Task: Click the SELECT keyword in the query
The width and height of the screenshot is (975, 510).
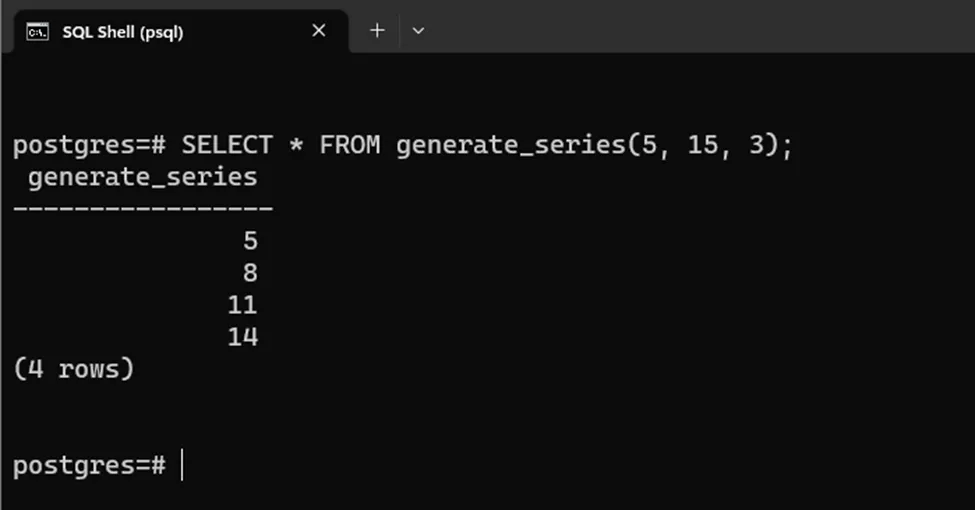Action: pyautogui.click(x=226, y=145)
